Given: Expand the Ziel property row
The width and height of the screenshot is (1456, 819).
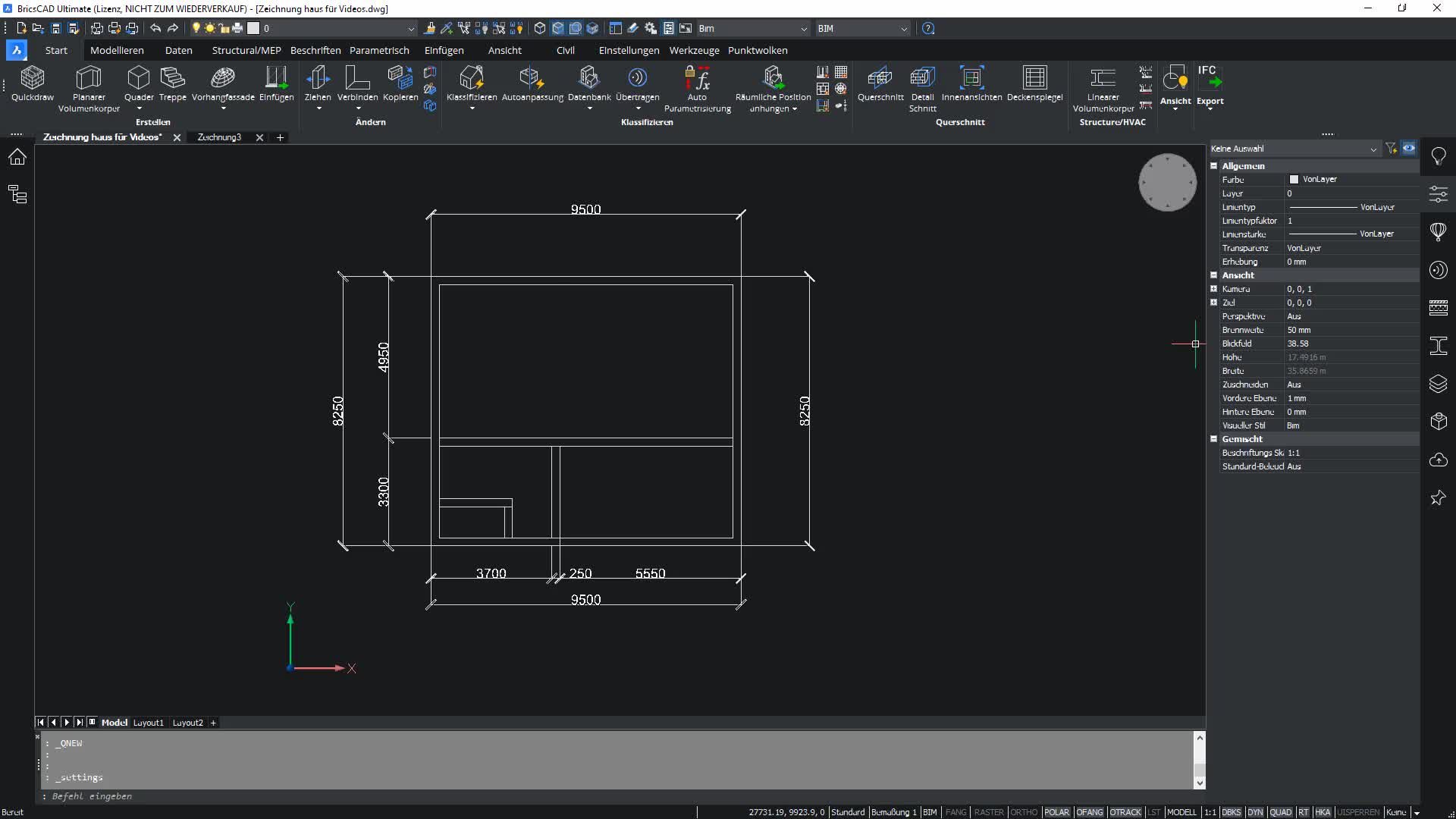Looking at the screenshot, I should coord(1213,302).
